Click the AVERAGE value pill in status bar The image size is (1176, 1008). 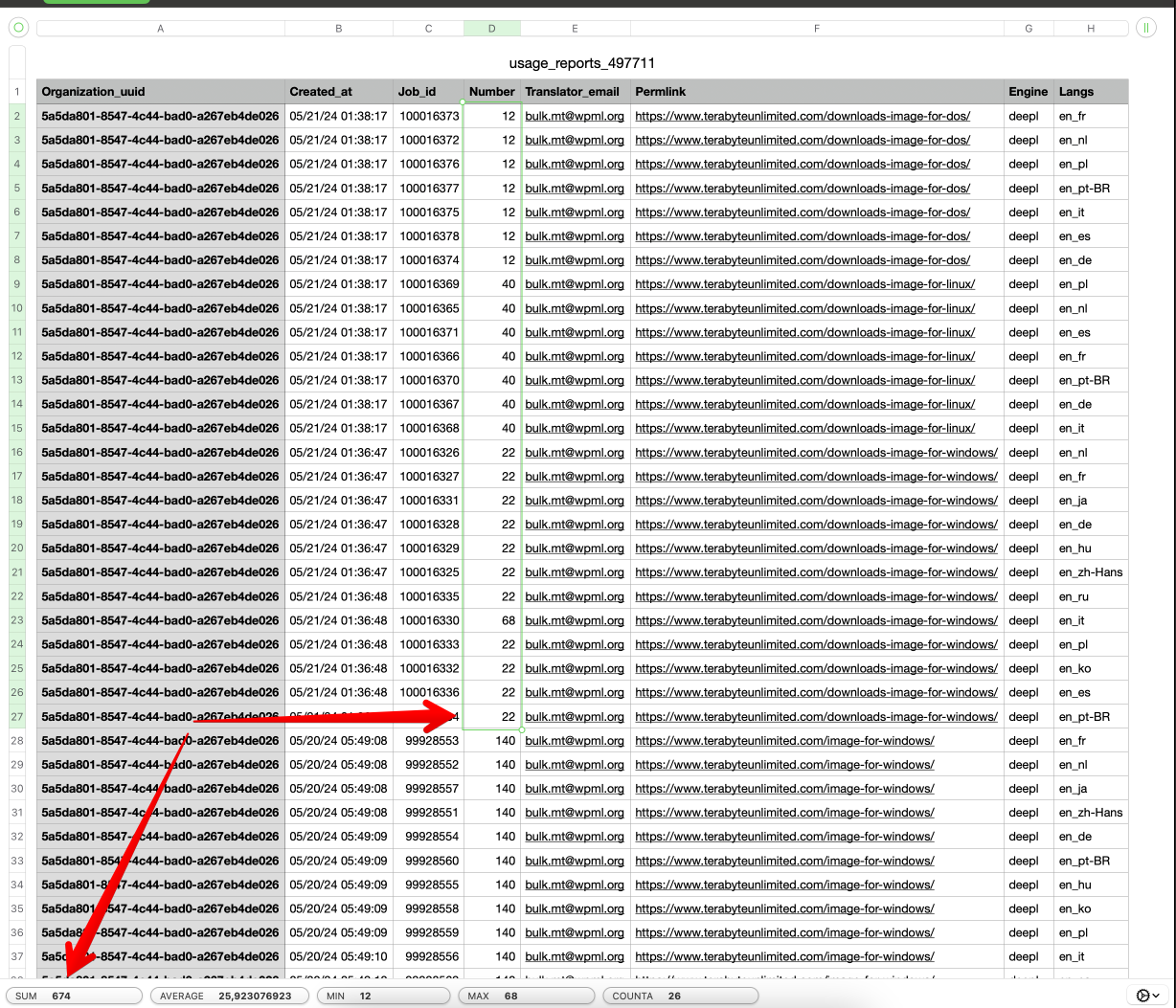point(229,996)
